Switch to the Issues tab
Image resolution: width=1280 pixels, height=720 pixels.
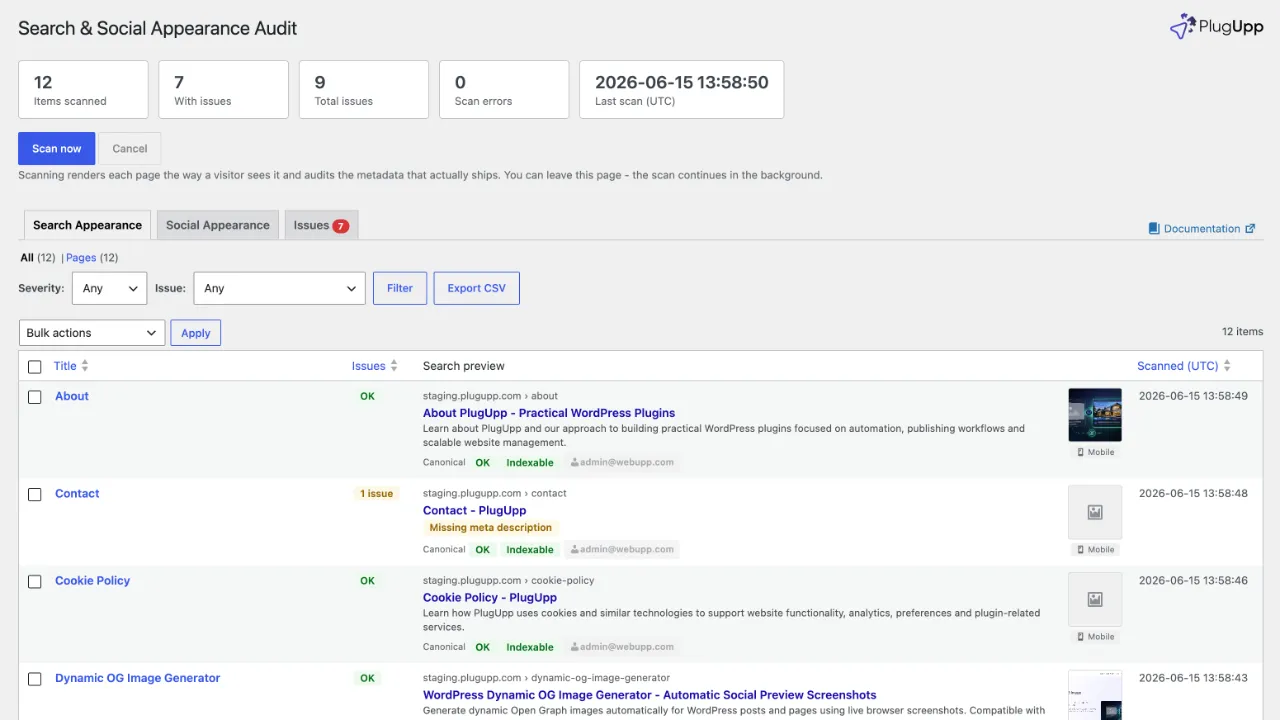coord(321,225)
